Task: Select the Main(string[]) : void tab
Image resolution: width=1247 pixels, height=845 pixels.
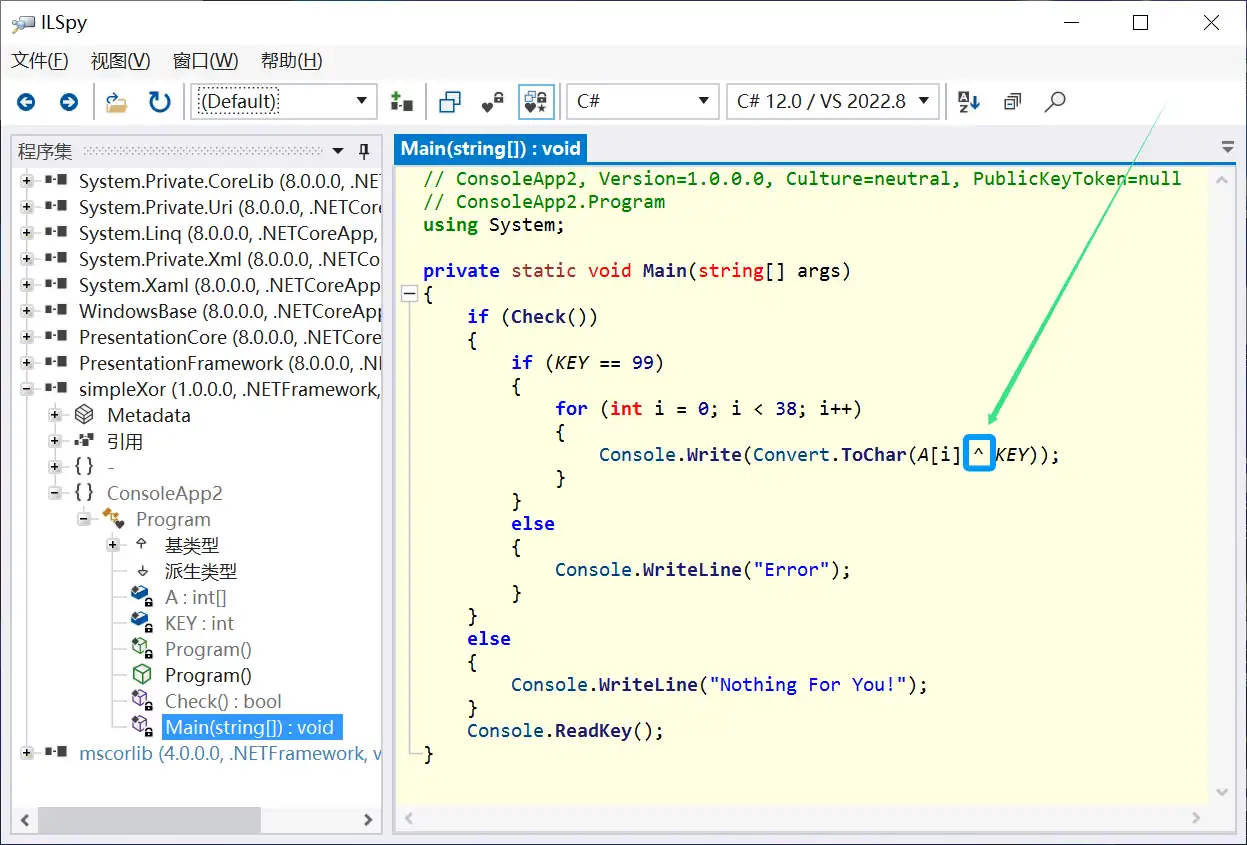Action: (490, 149)
